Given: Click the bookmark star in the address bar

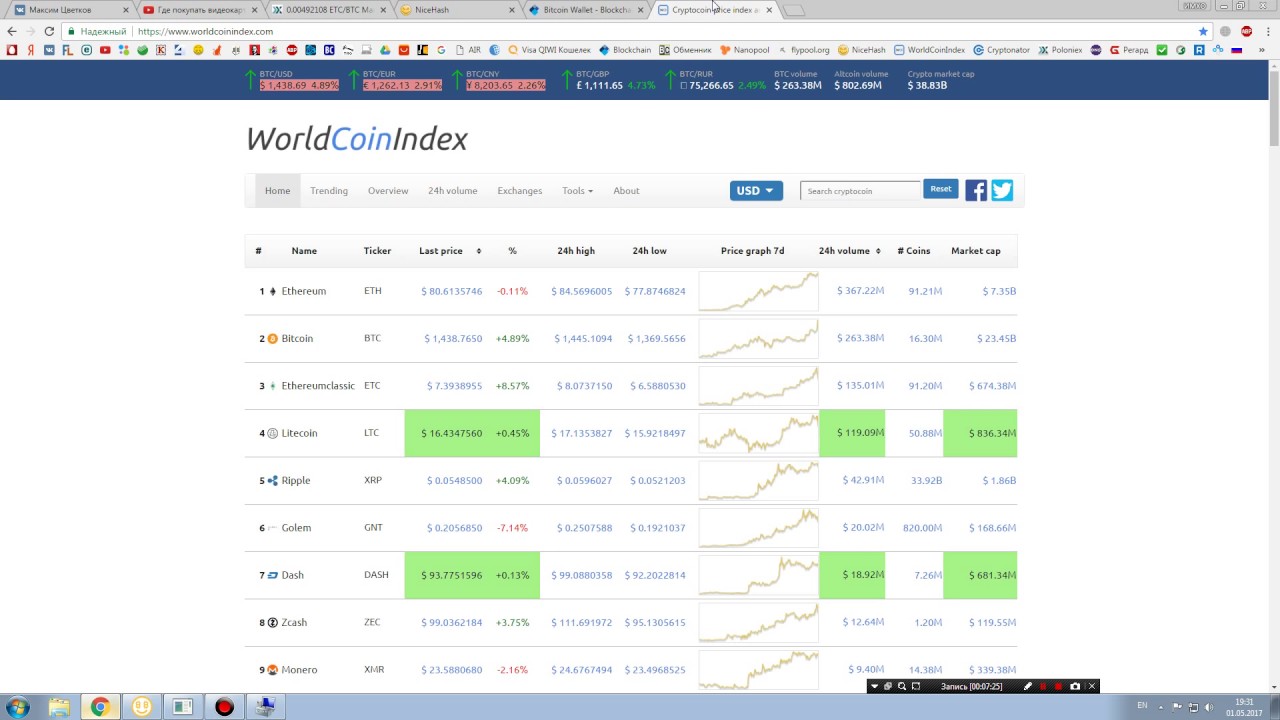Looking at the screenshot, I should click(x=1203, y=31).
